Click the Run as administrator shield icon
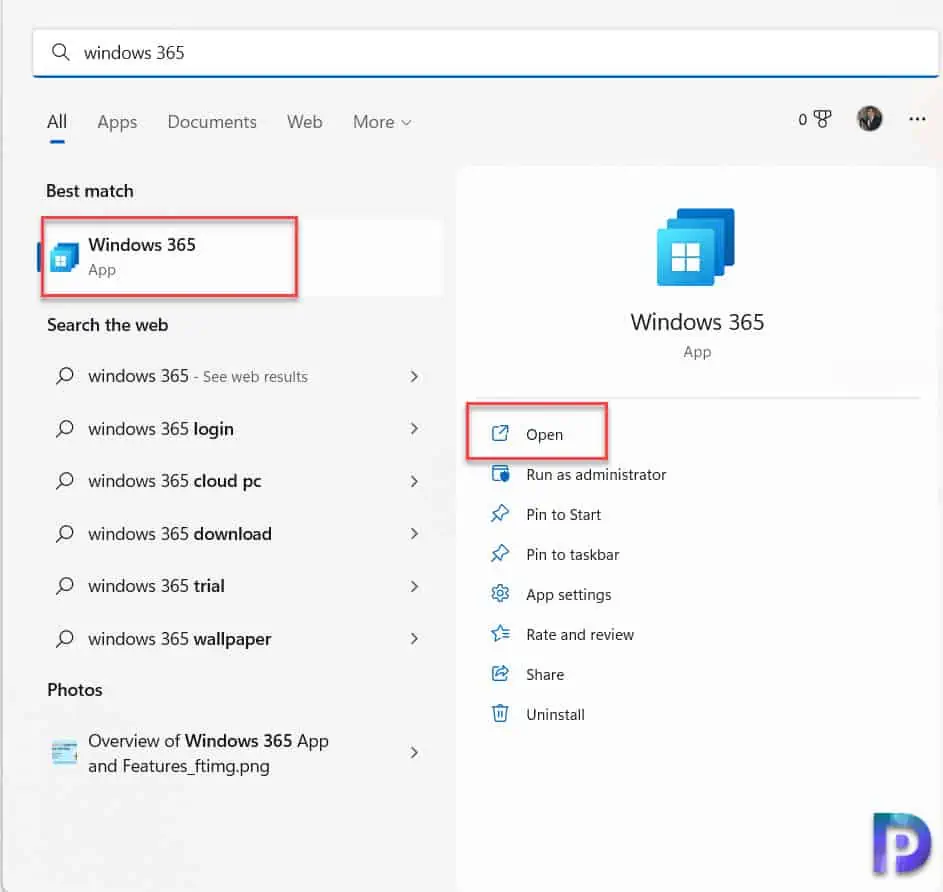Image resolution: width=943 pixels, height=892 pixels. pos(500,474)
